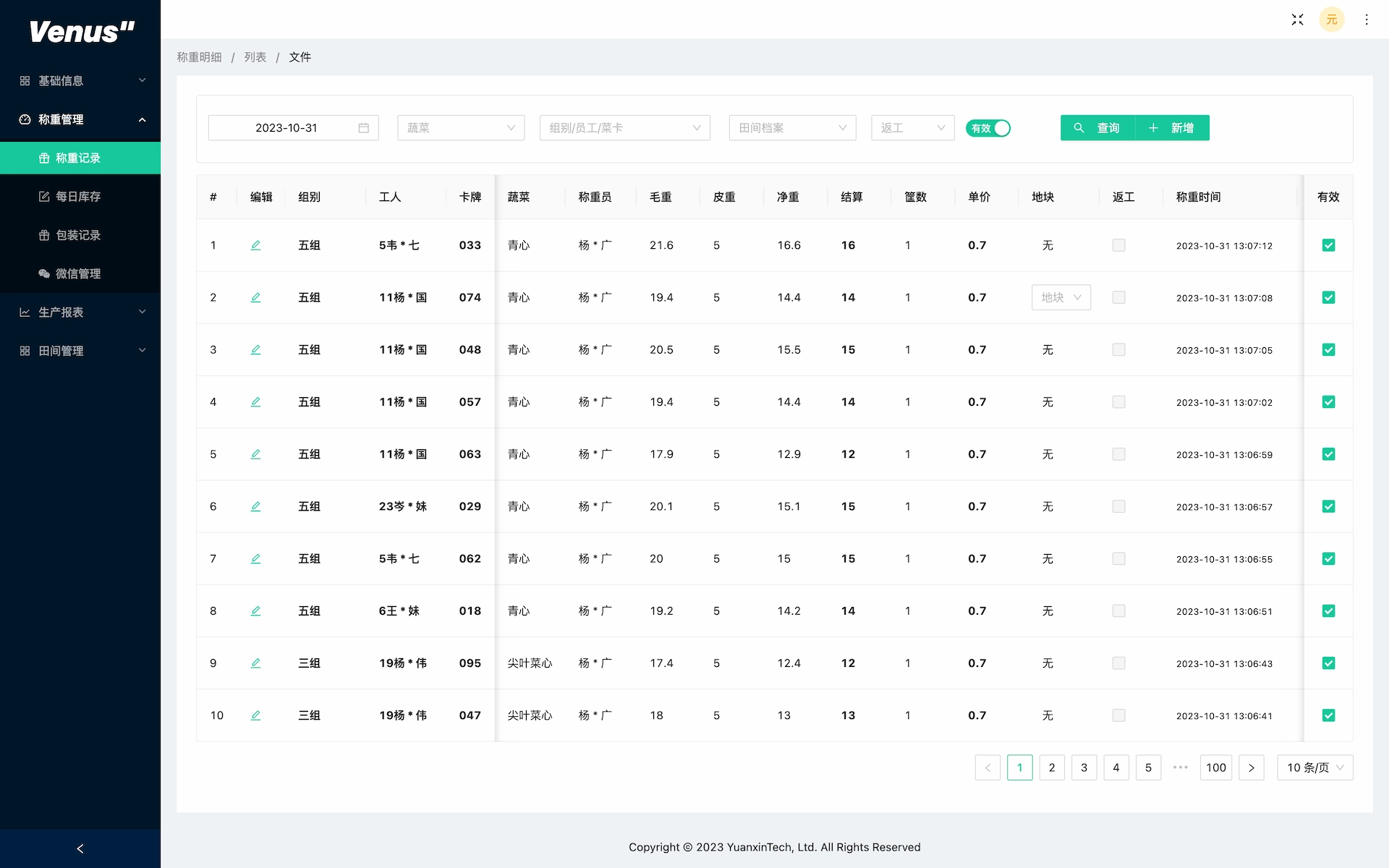Click the edit pencil icon in row 3
The height and width of the screenshot is (868, 1389).
255,349
